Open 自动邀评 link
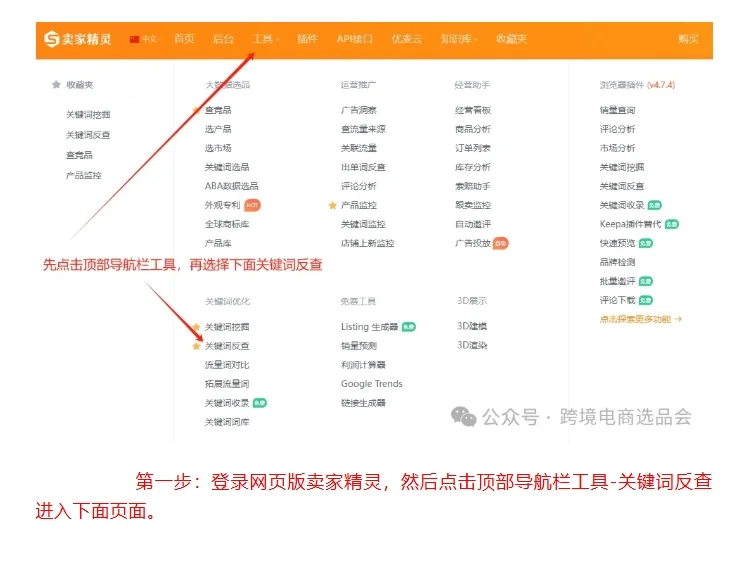737x561 pixels. (473, 224)
